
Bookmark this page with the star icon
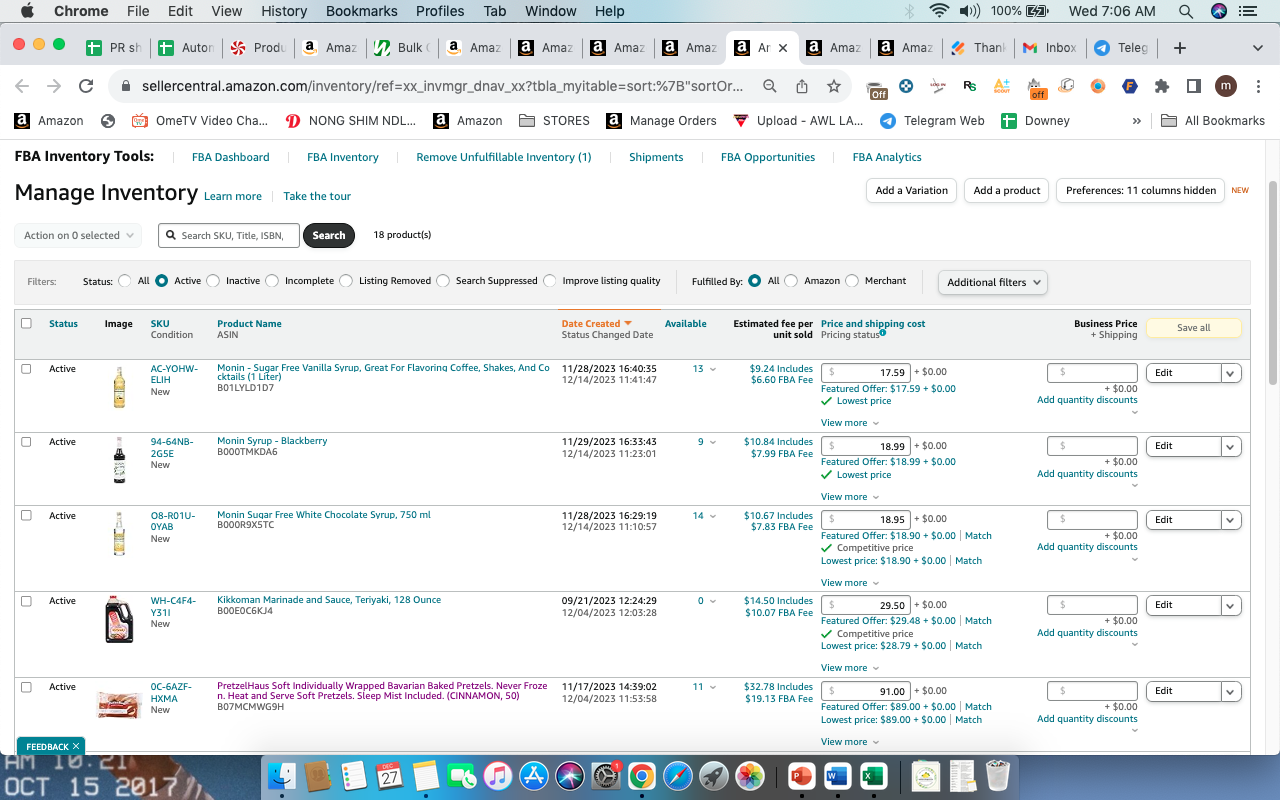(834, 87)
